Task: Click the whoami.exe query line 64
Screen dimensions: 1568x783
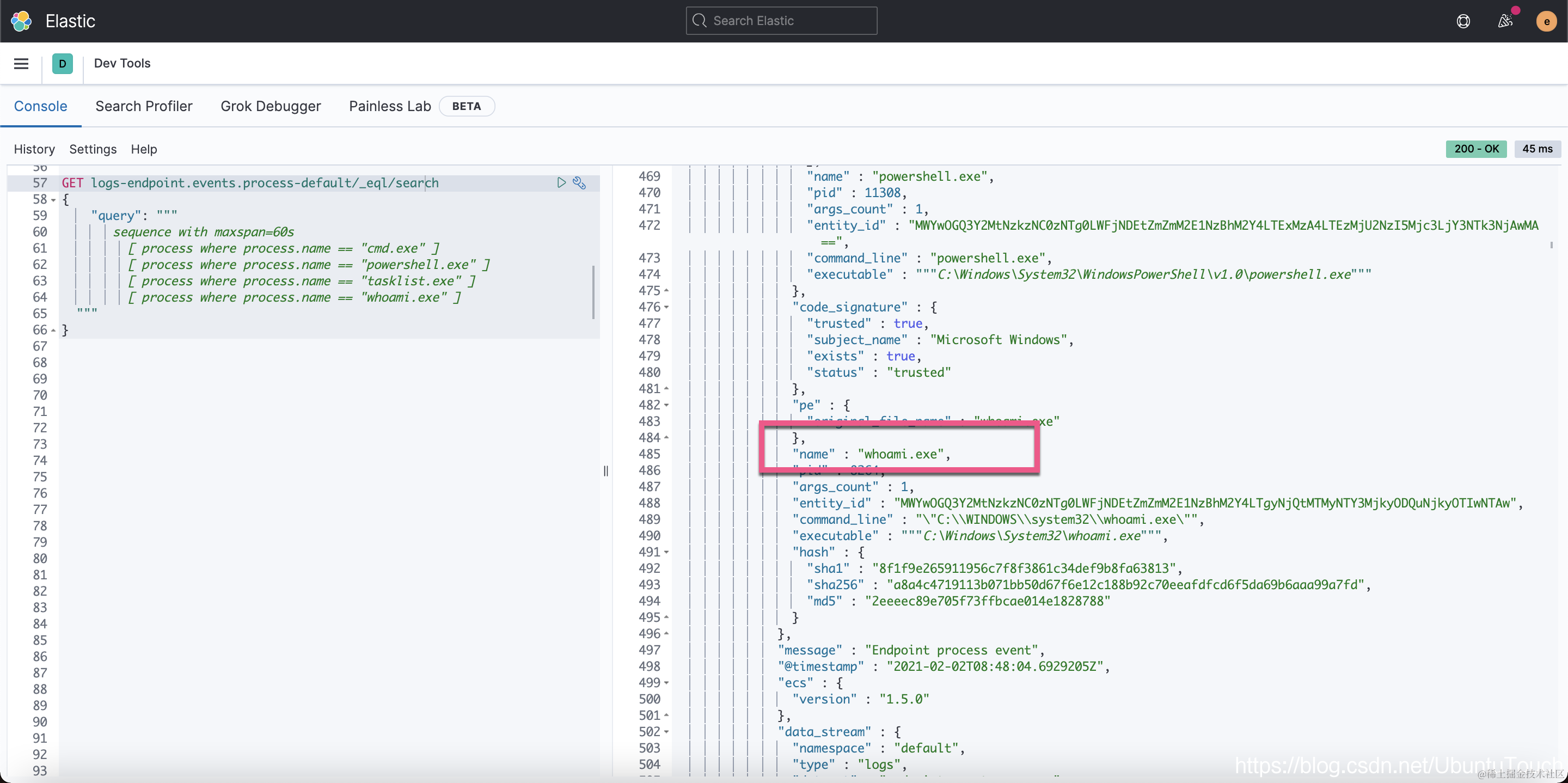Action: pos(294,298)
